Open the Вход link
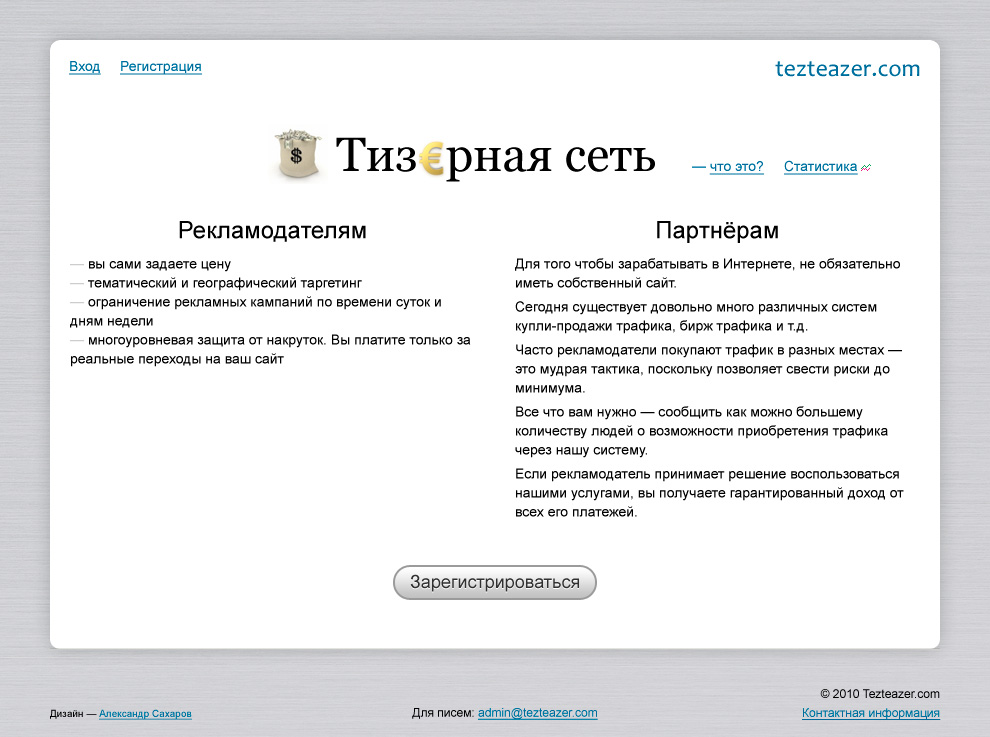This screenshot has height=737, width=990. tap(84, 66)
